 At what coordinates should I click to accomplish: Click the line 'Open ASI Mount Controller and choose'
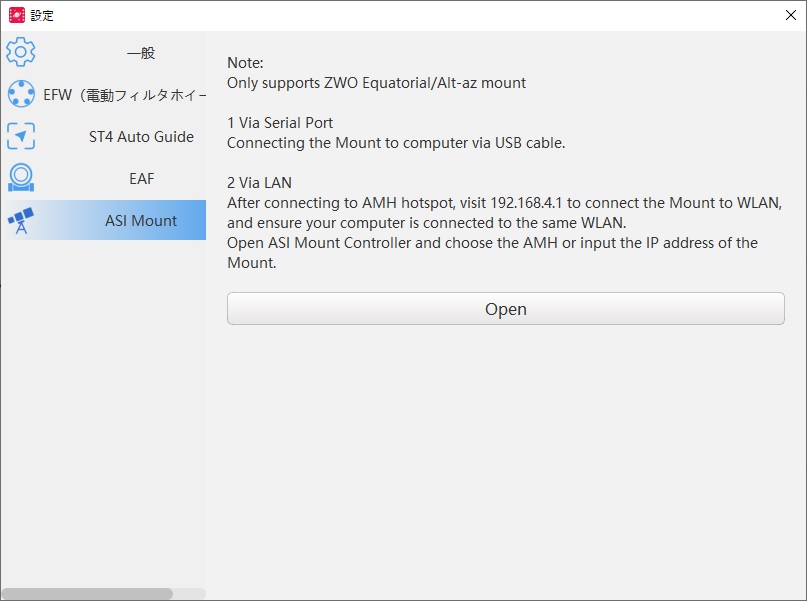(492, 243)
